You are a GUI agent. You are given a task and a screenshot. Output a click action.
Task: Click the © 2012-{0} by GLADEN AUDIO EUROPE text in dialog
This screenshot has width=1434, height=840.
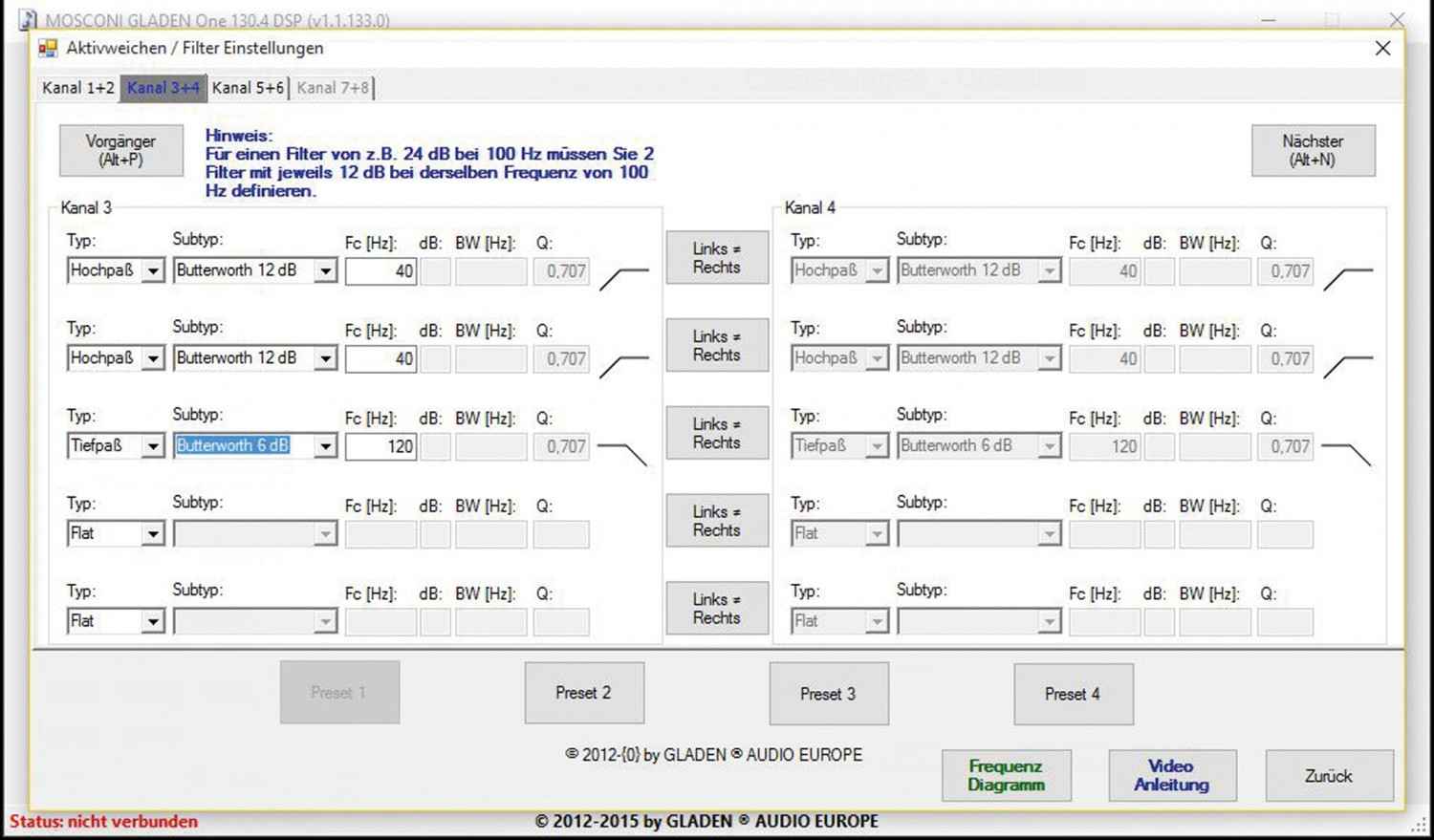click(x=713, y=755)
